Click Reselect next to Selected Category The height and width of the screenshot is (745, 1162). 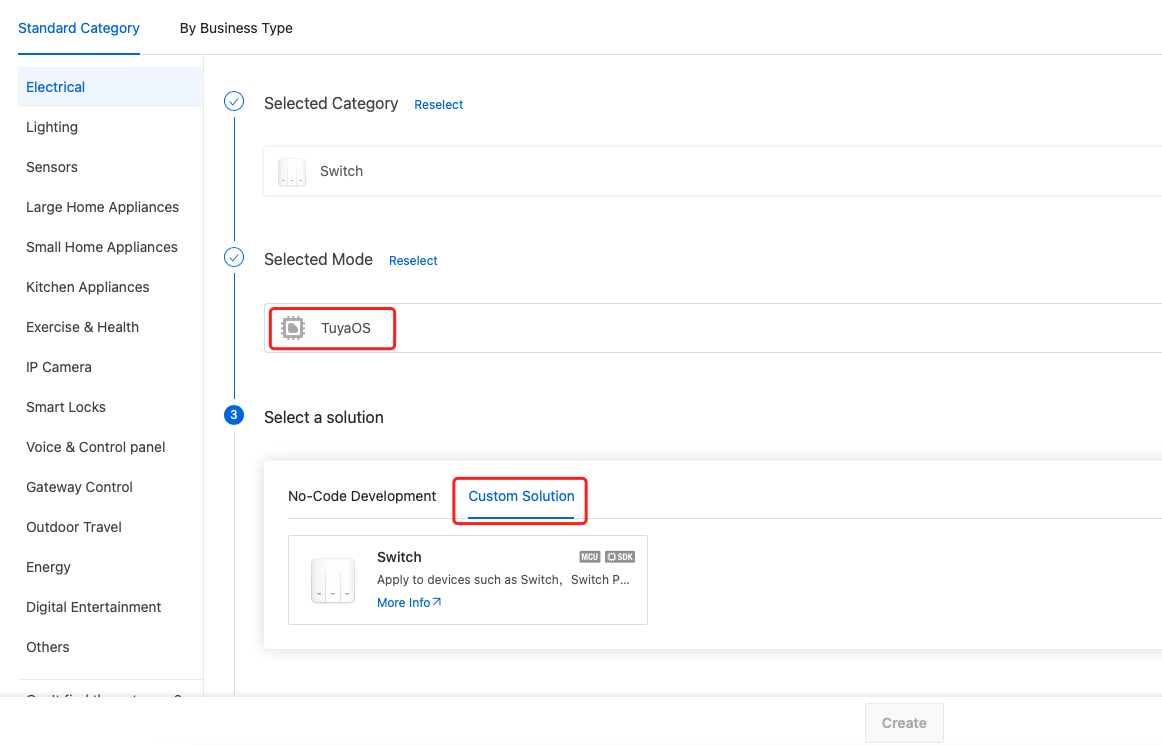(439, 105)
